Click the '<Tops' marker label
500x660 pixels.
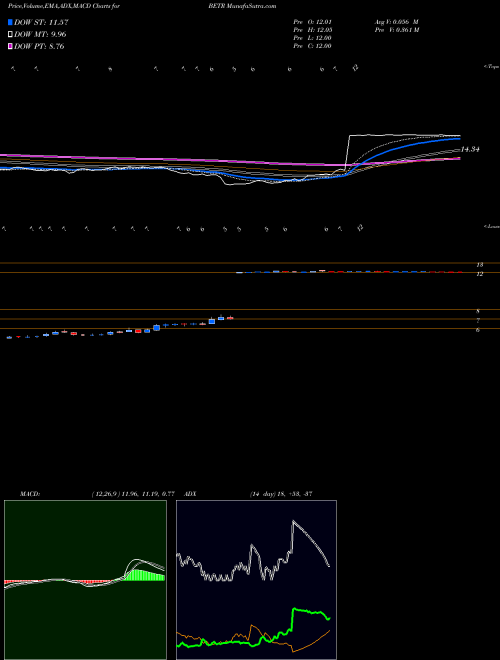tap(491, 67)
